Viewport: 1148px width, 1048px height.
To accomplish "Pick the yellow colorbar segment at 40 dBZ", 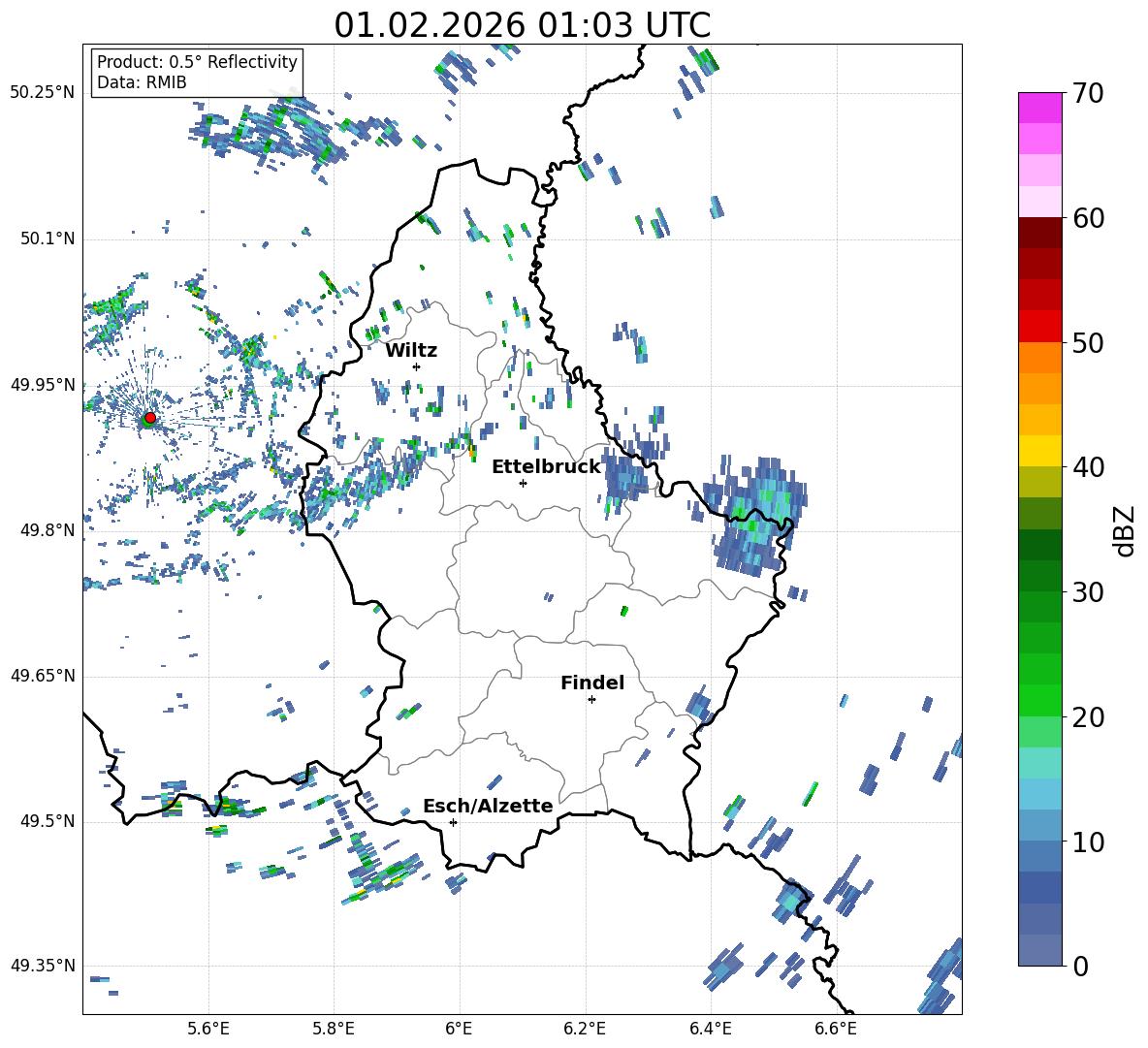I will (1040, 451).
